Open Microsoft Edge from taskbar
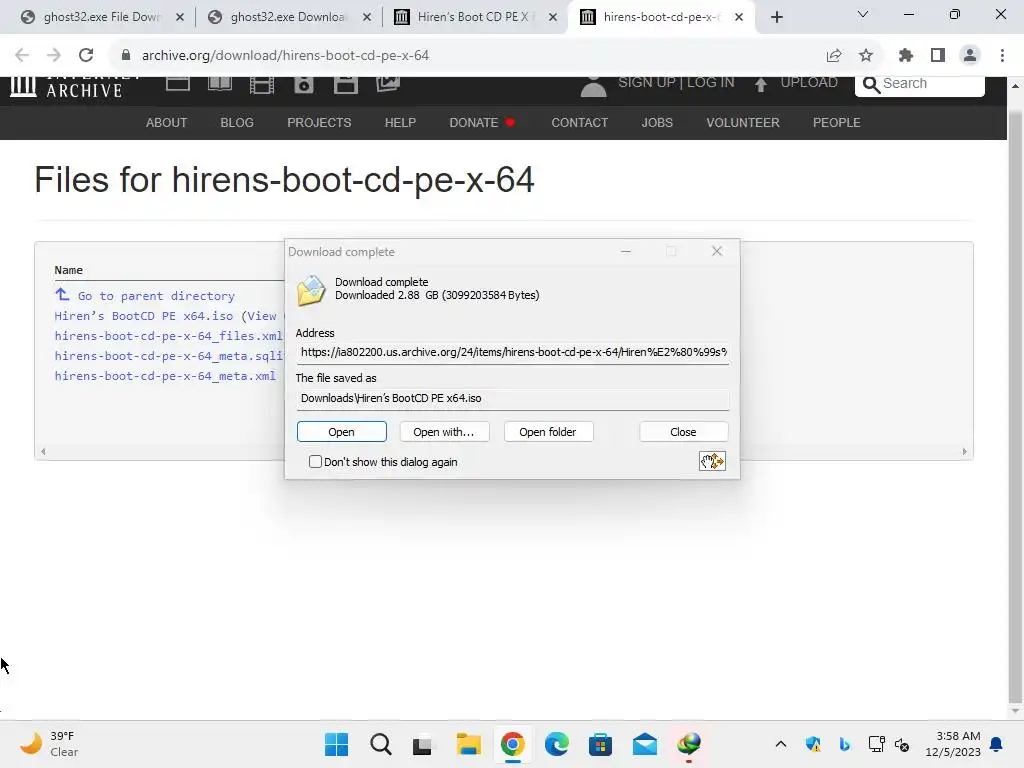This screenshot has height=768, width=1024. (556, 744)
